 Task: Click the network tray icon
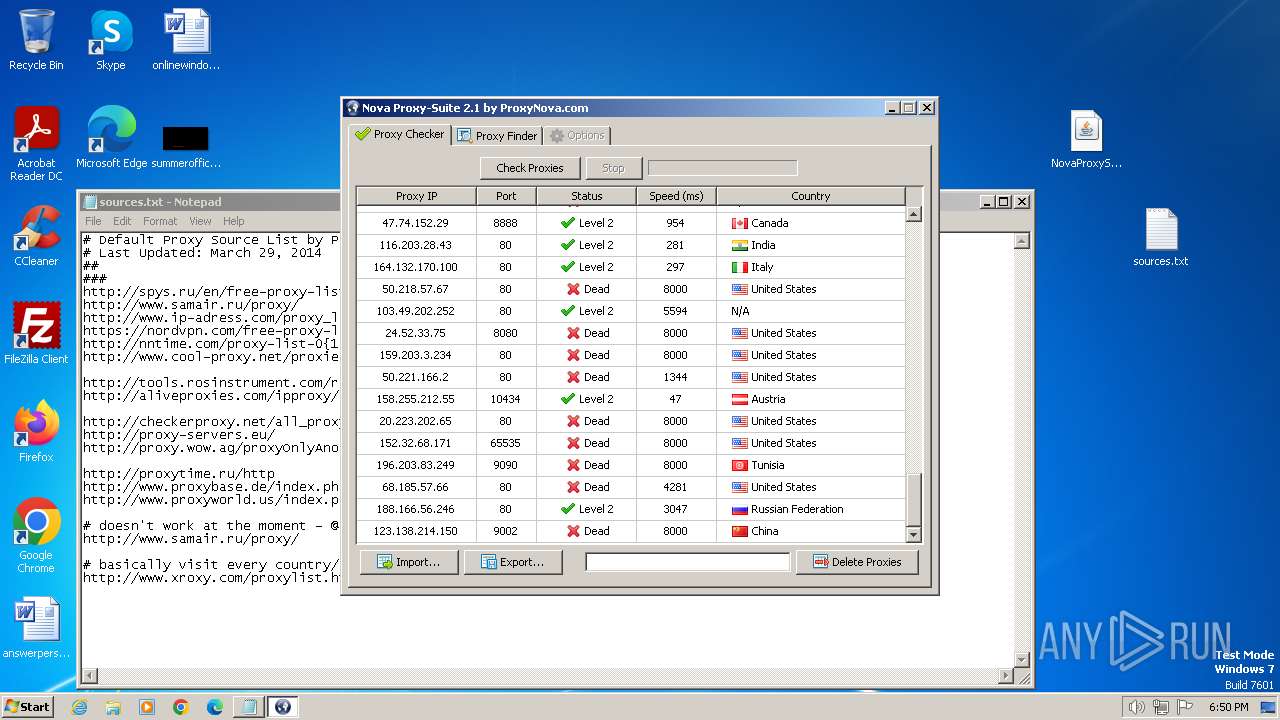(1161, 707)
